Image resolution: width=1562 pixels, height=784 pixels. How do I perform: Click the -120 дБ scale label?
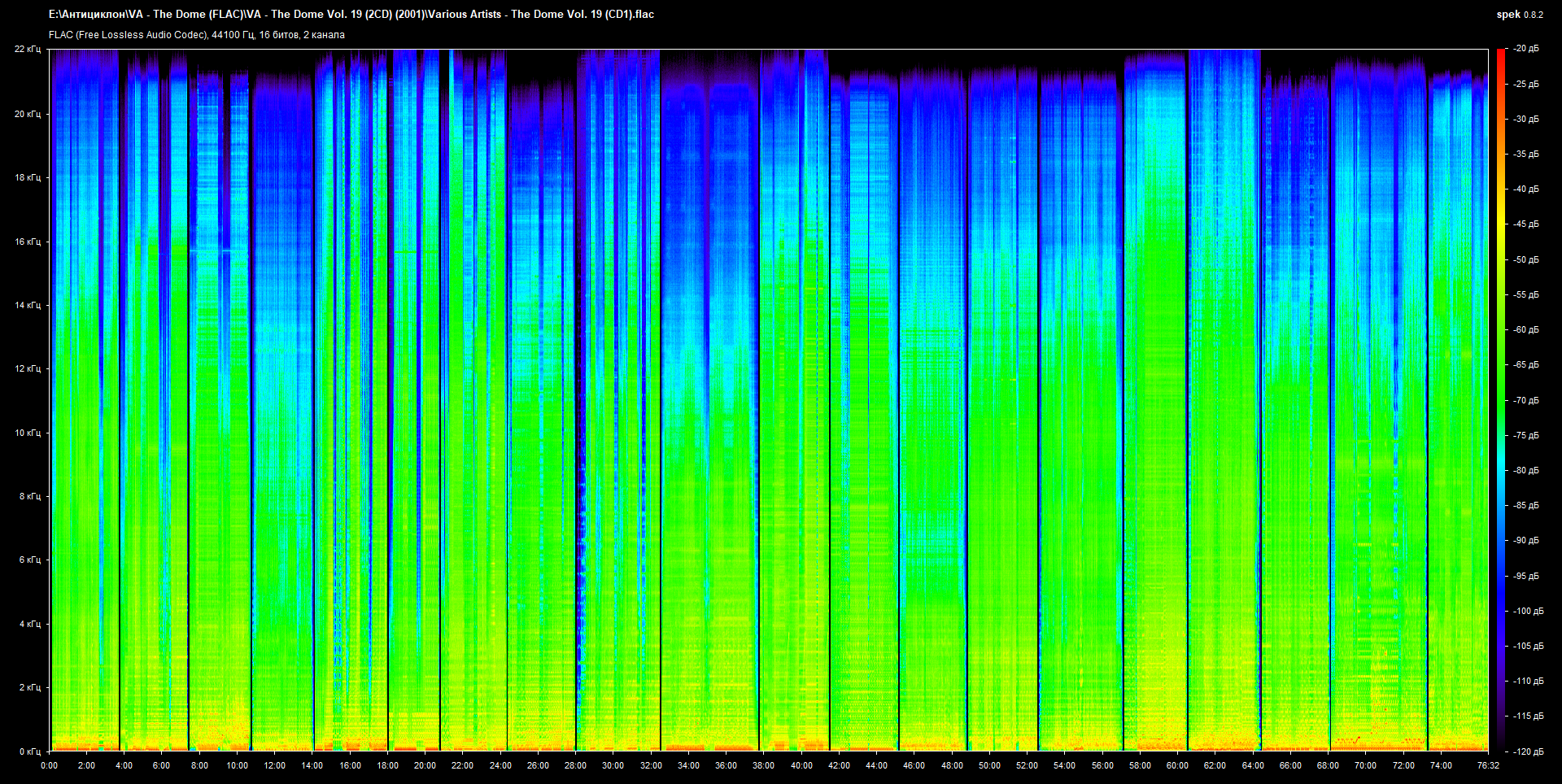click(1528, 751)
